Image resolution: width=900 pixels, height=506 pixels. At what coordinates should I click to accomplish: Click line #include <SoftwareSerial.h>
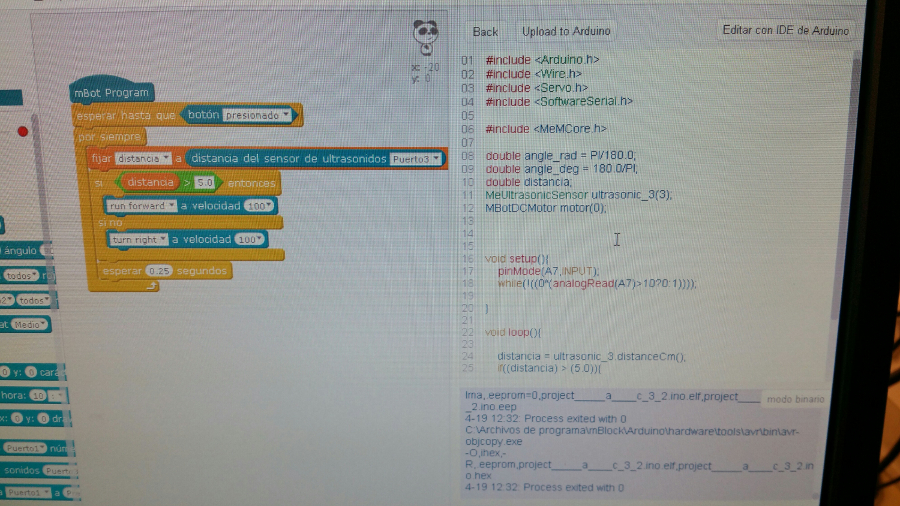point(559,102)
